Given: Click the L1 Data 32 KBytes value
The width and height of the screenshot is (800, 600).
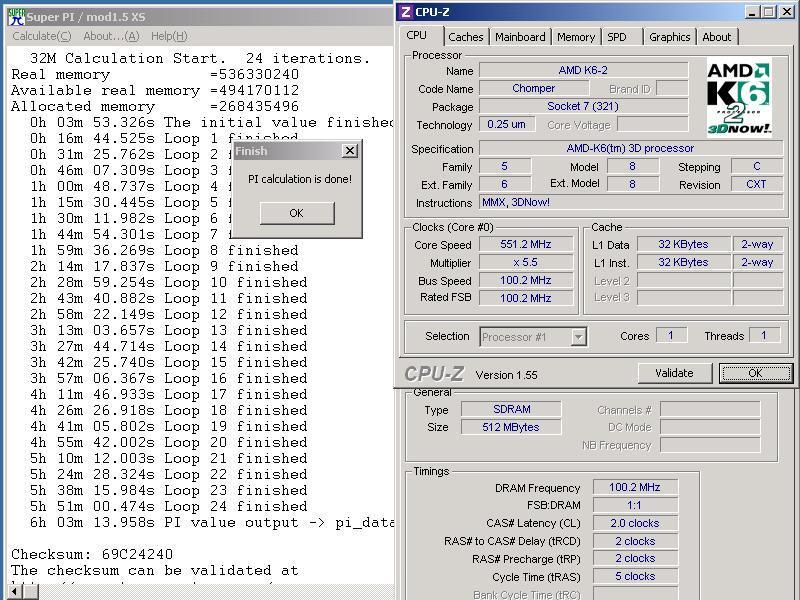Looking at the screenshot, I should [683, 244].
